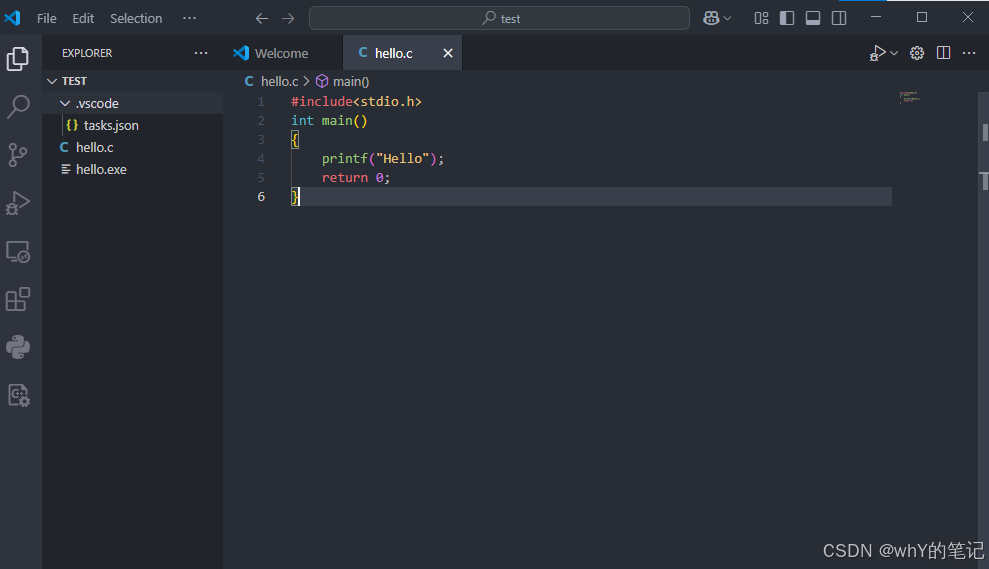Click the printf("Hello"); statement

tap(383, 158)
